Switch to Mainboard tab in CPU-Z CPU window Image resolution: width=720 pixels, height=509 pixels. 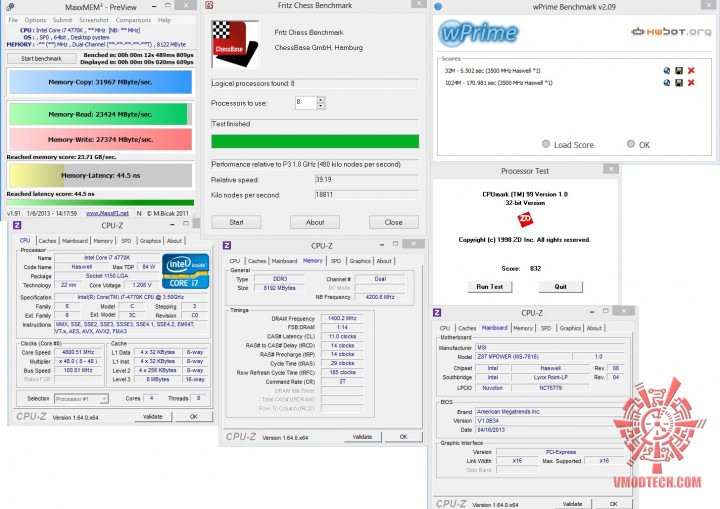(x=74, y=241)
